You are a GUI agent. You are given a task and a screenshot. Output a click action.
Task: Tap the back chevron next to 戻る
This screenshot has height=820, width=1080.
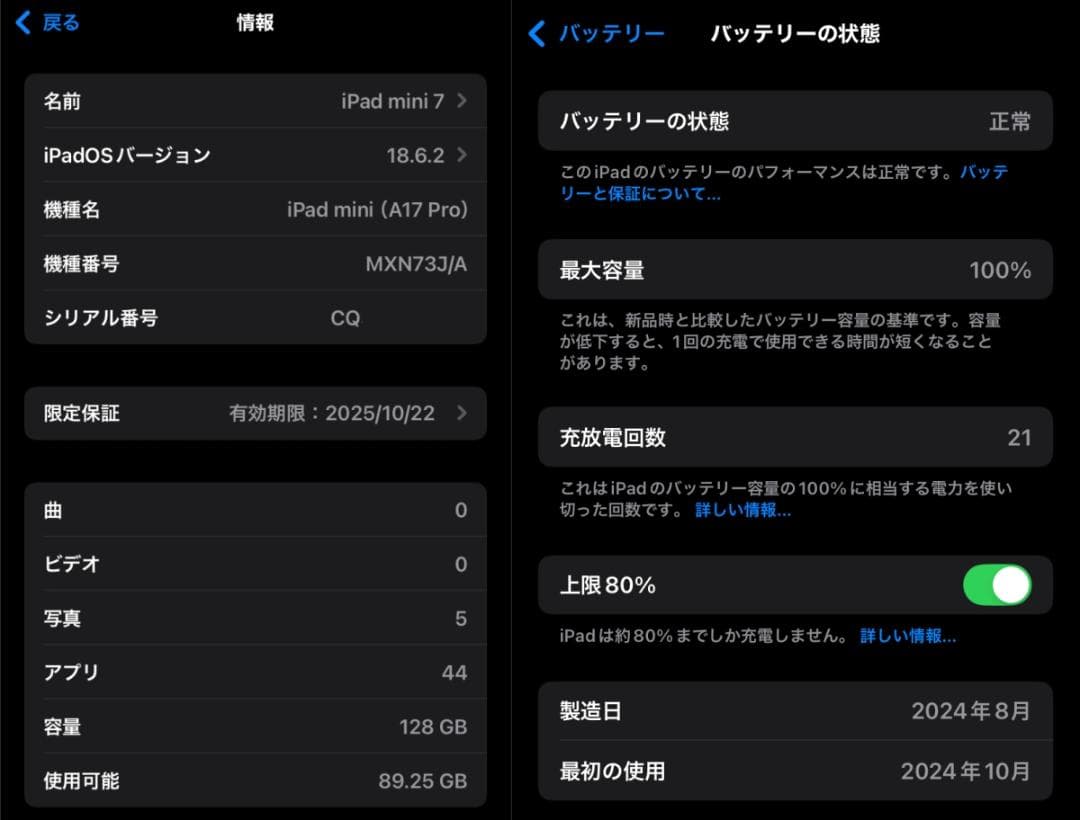[x=25, y=22]
